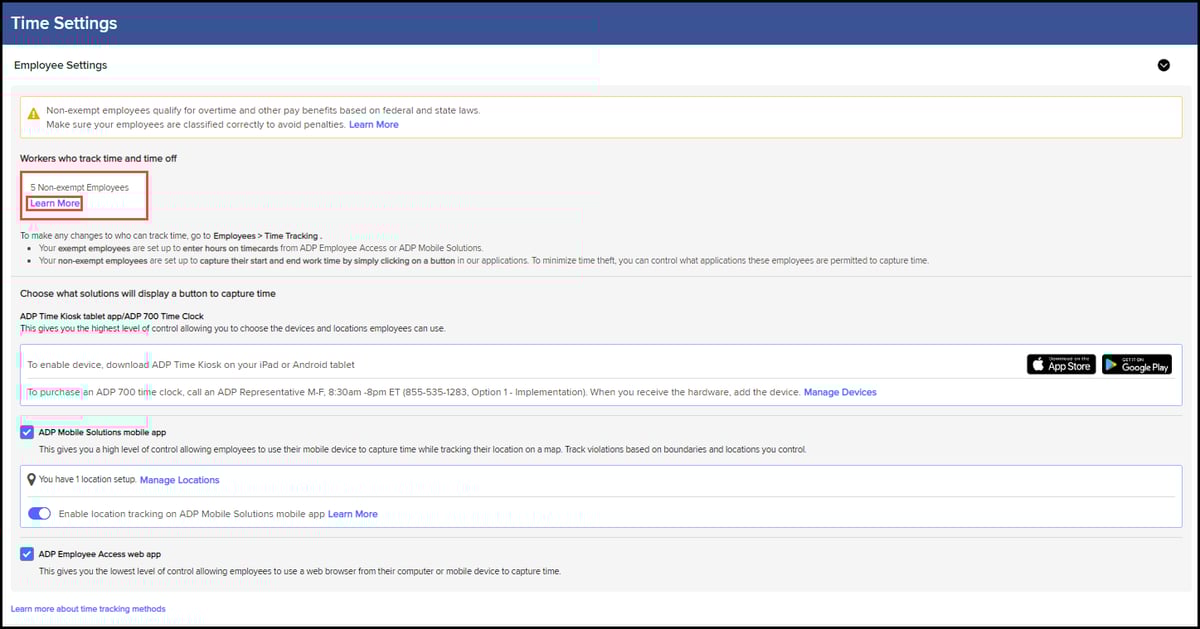Open the Manage Devices link
The height and width of the screenshot is (629, 1200).
click(840, 393)
